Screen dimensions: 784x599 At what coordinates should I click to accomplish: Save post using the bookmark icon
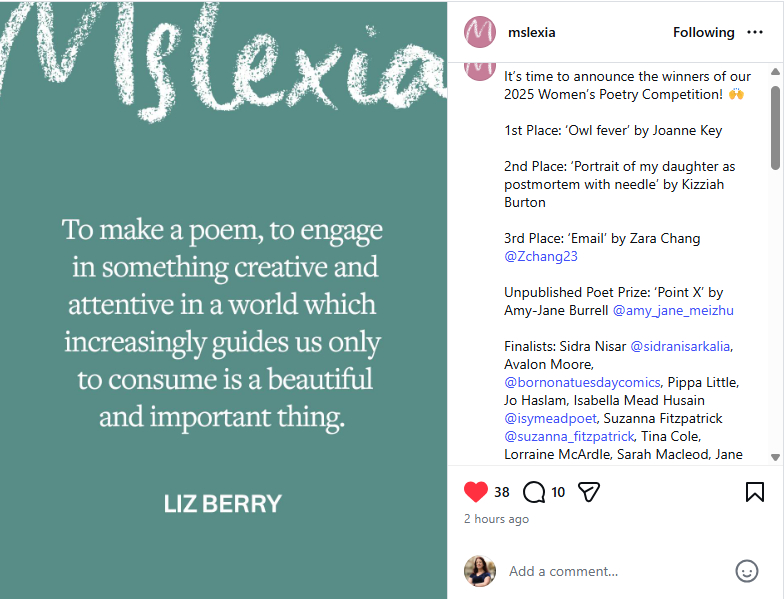pyautogui.click(x=755, y=492)
